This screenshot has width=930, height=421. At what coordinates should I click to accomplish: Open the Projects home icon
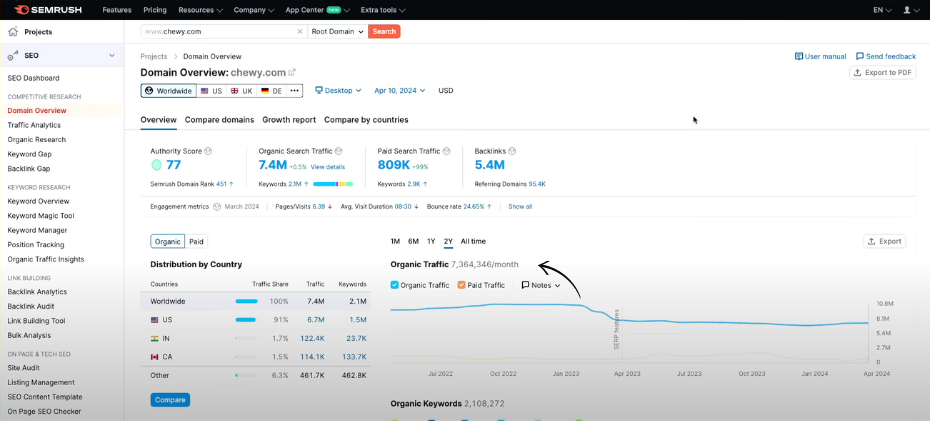coord(13,31)
